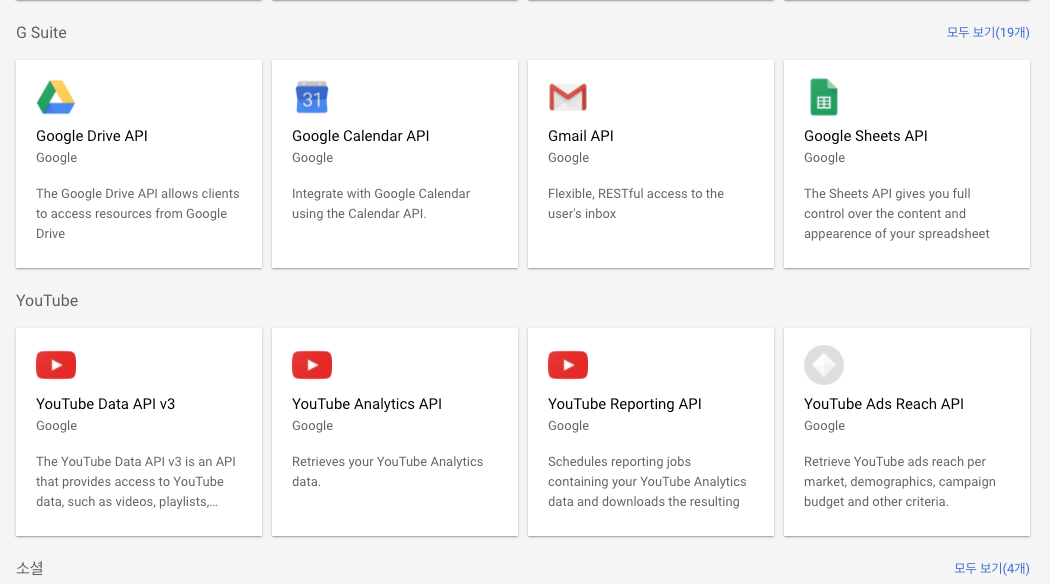The width and height of the screenshot is (1050, 584).
Task: Click Google publisher label under YouTube Data API v3
Action: tap(56, 426)
